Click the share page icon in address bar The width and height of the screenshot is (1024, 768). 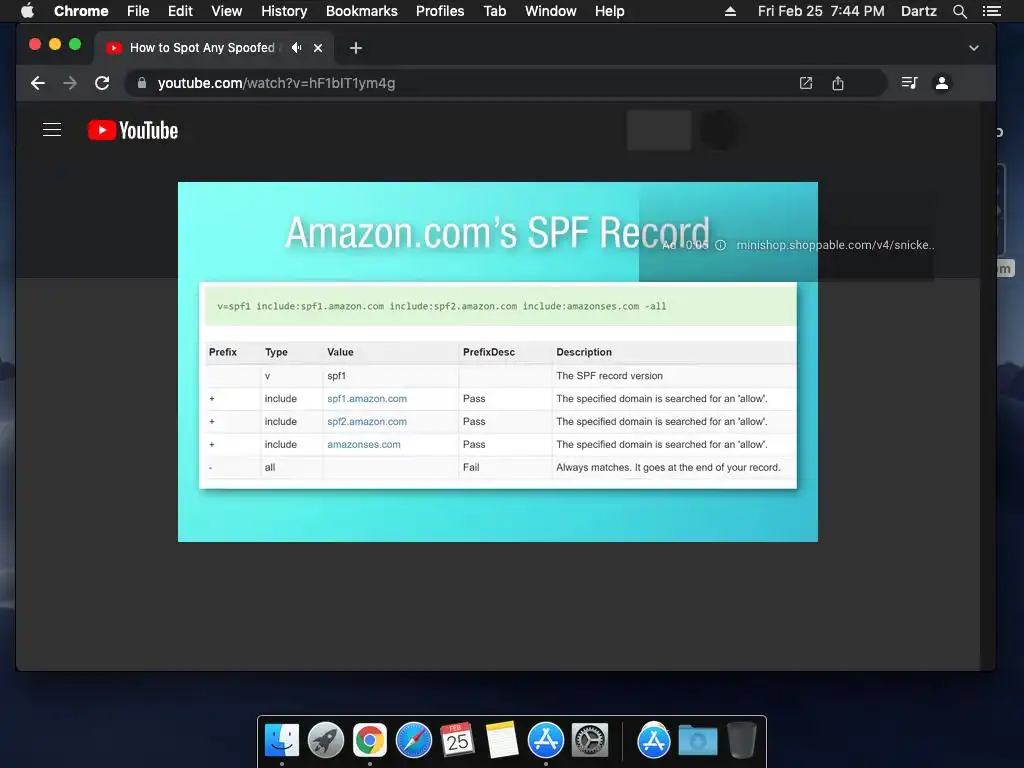(x=838, y=83)
